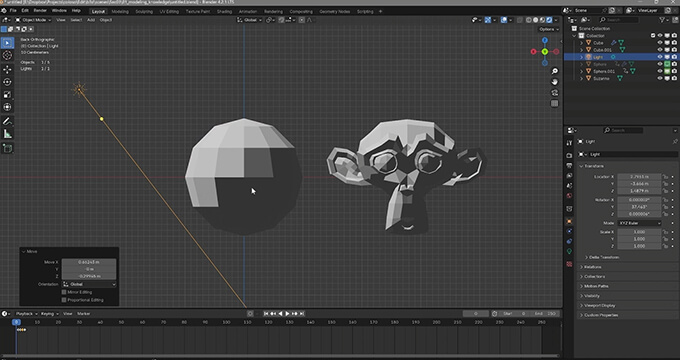This screenshot has width=680, height=360.
Task: Open the viewport Options button
Action: point(548,29)
